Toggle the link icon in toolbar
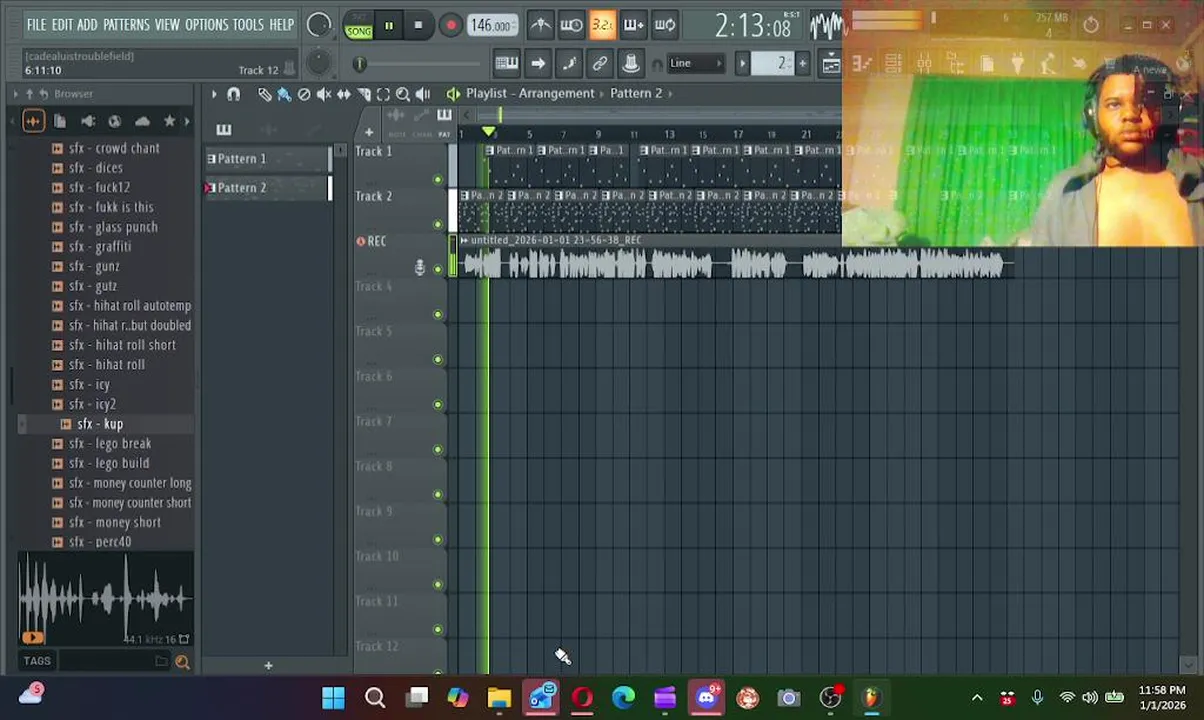 point(600,64)
